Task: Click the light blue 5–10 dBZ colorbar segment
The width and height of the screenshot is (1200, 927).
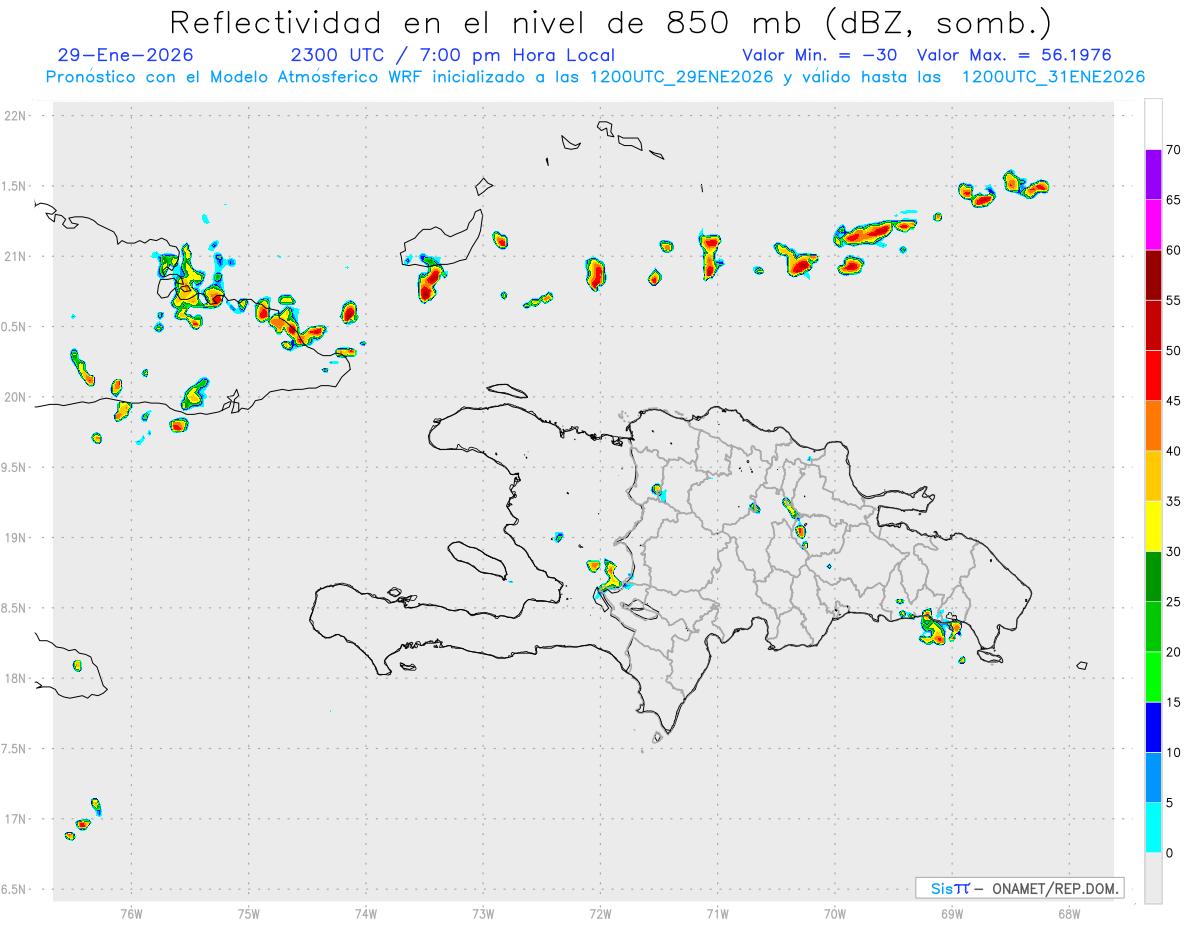Action: tap(1153, 778)
